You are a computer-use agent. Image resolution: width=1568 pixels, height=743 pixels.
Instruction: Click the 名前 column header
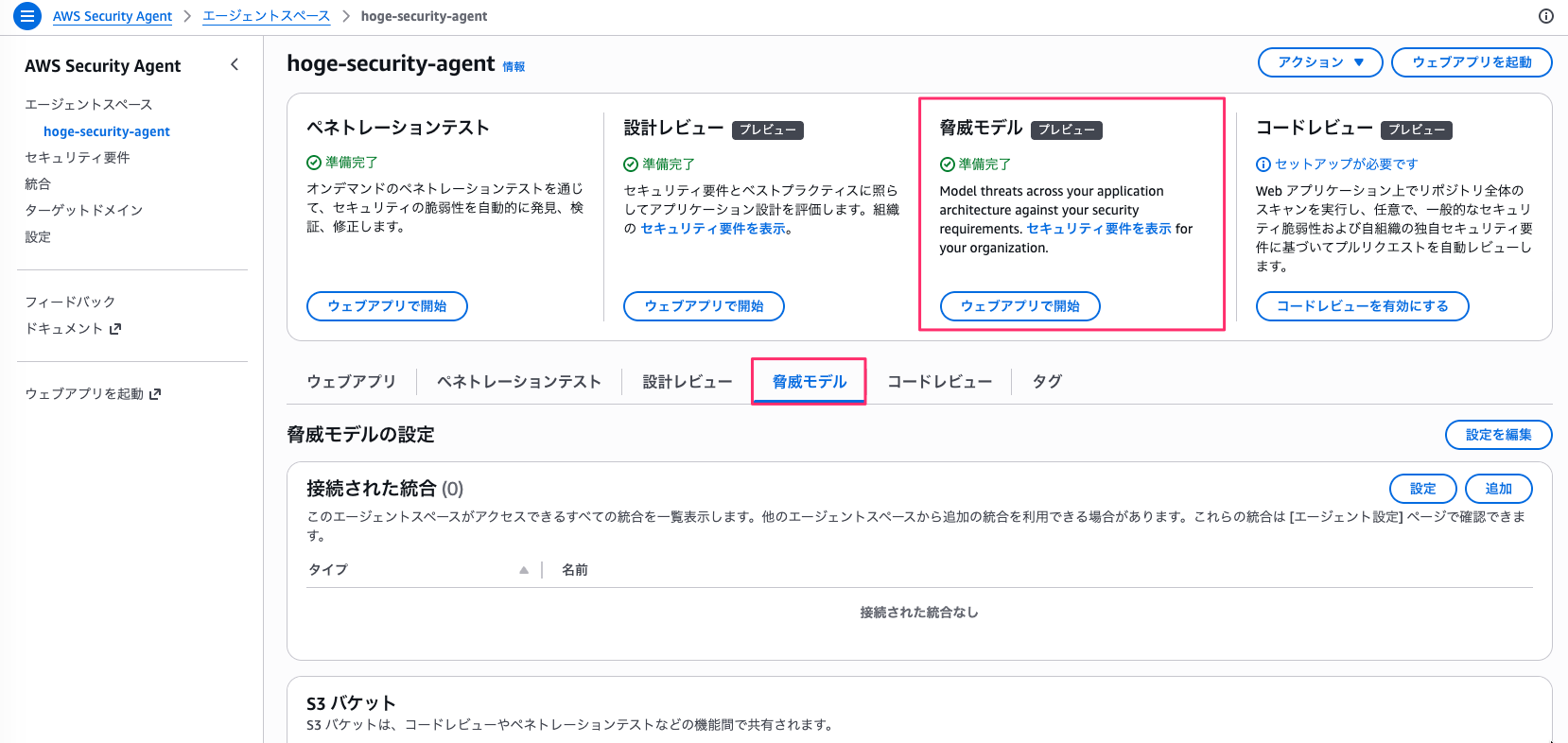[575, 570]
